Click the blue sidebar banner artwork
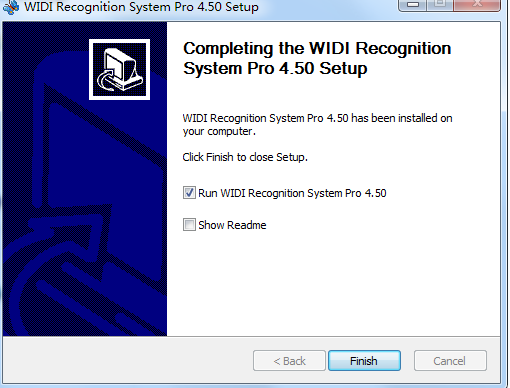The image size is (510, 388). tap(85, 217)
